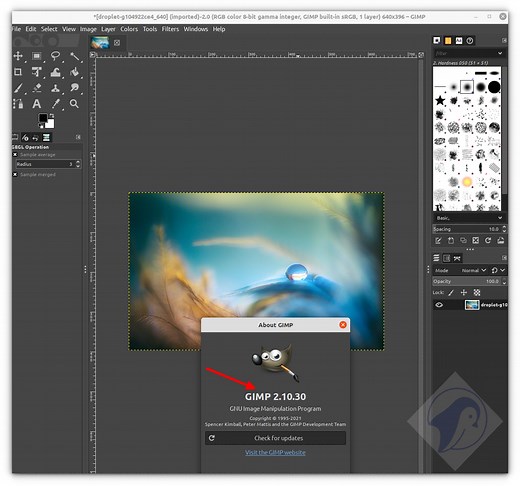
Task: Toggle the Sample merged checkbox
Action: pyautogui.click(x=15, y=174)
